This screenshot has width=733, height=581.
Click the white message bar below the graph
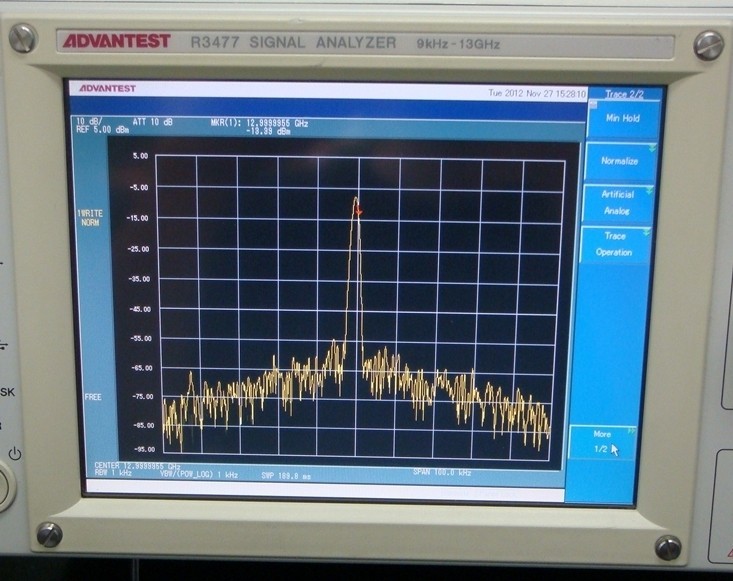325,490
